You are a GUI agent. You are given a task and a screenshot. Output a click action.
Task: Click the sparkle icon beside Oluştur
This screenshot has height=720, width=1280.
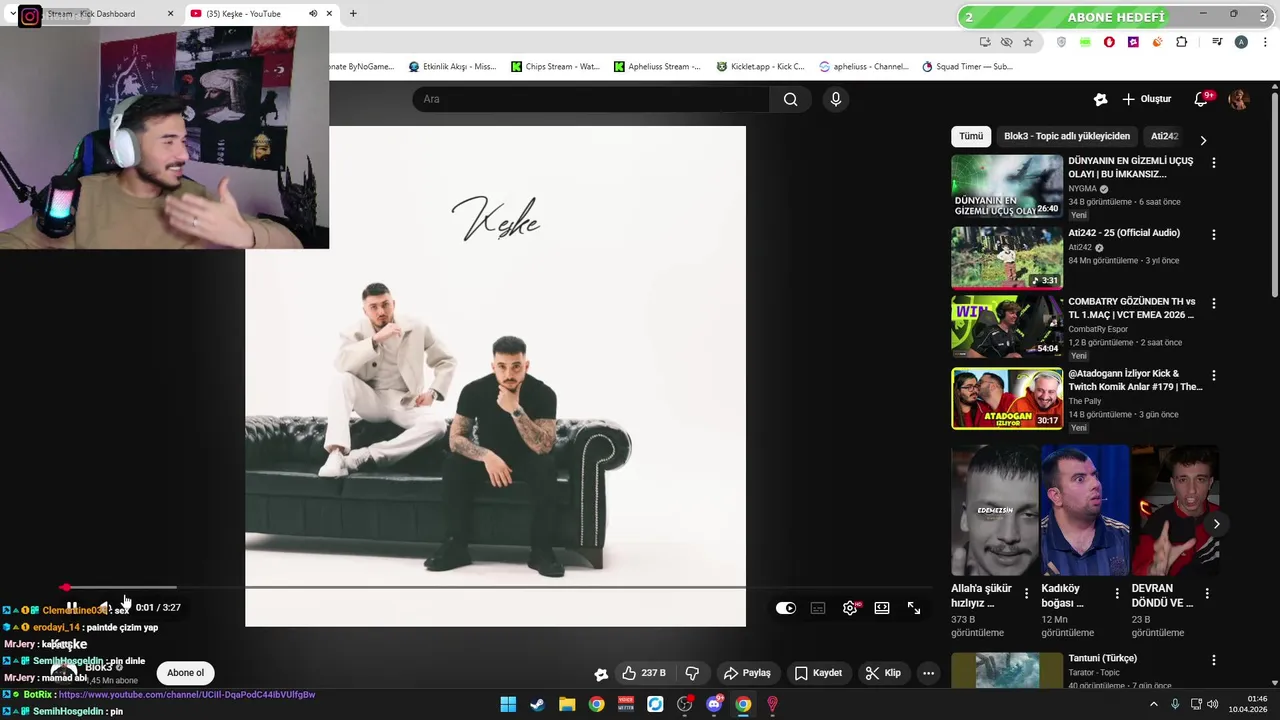pyautogui.click(x=1100, y=99)
